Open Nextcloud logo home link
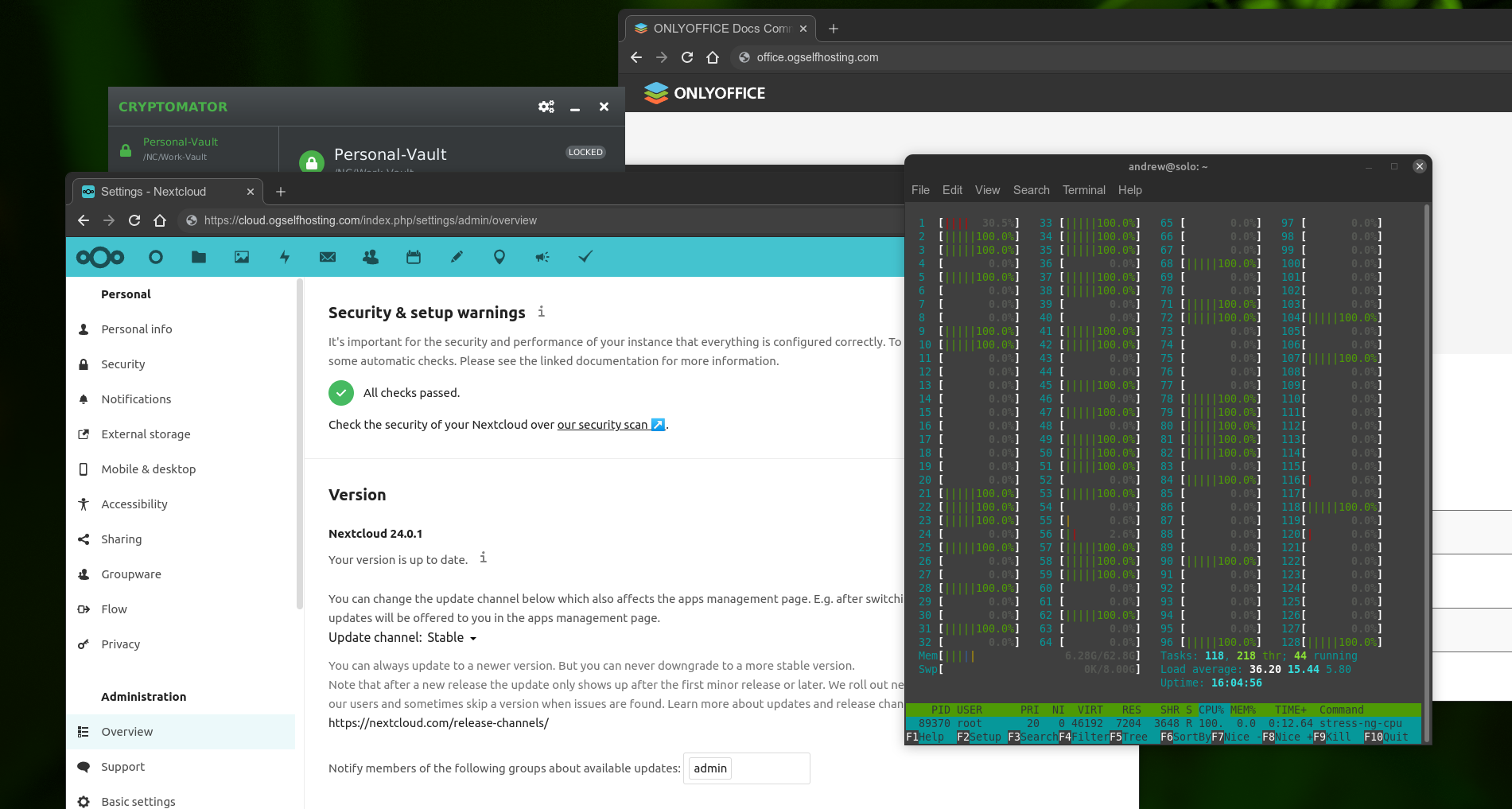The image size is (1512, 809). [100, 257]
